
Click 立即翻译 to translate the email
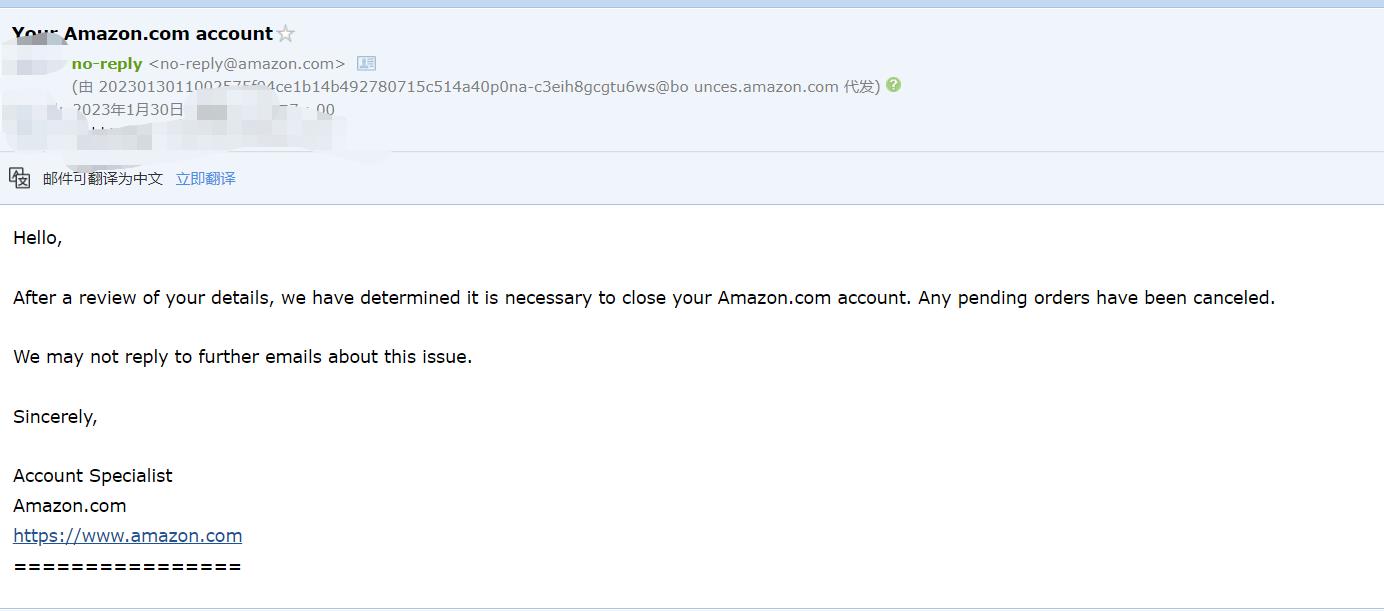(205, 178)
